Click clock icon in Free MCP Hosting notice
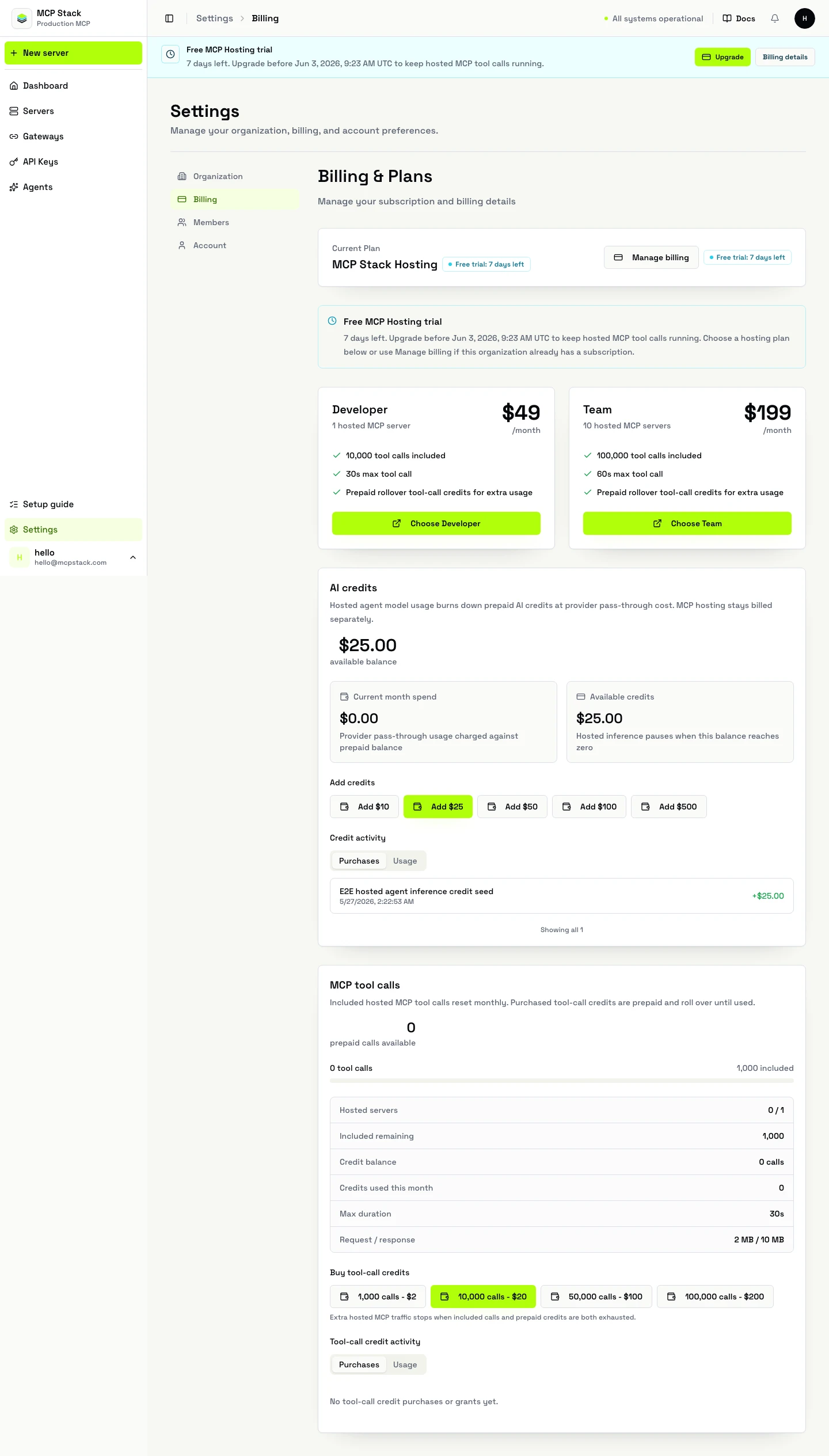 [x=332, y=321]
